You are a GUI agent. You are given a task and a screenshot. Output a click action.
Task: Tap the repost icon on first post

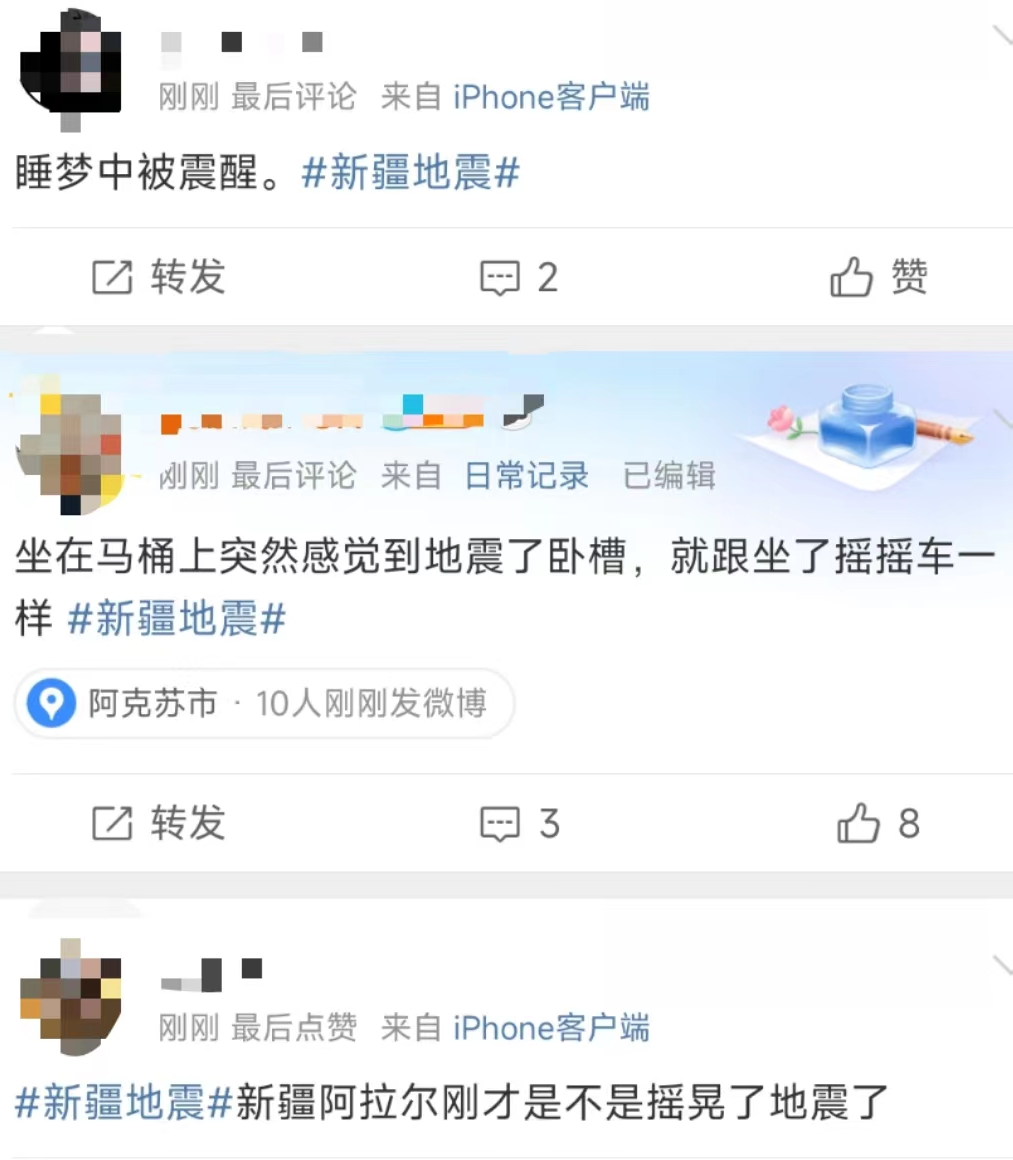click(112, 277)
